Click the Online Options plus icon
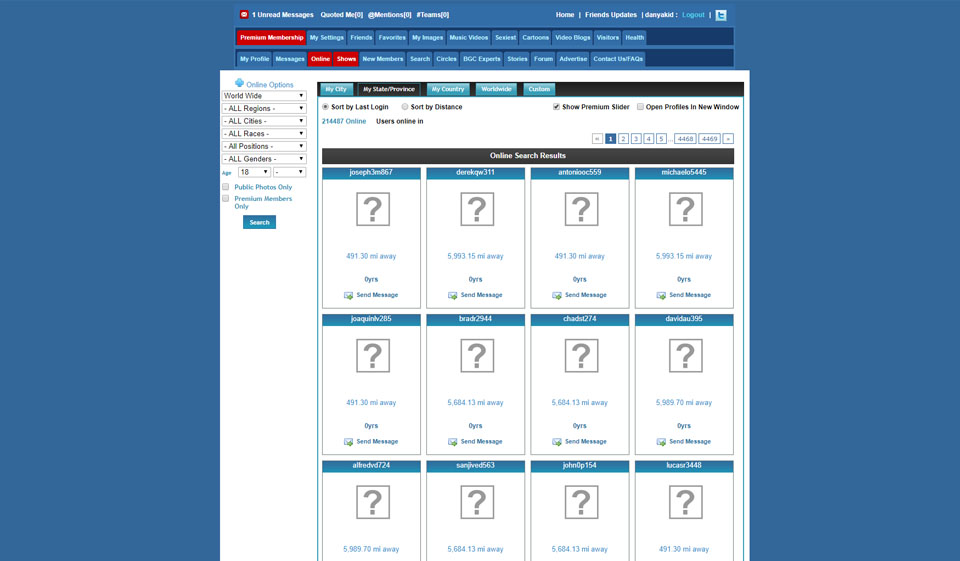 click(x=239, y=84)
